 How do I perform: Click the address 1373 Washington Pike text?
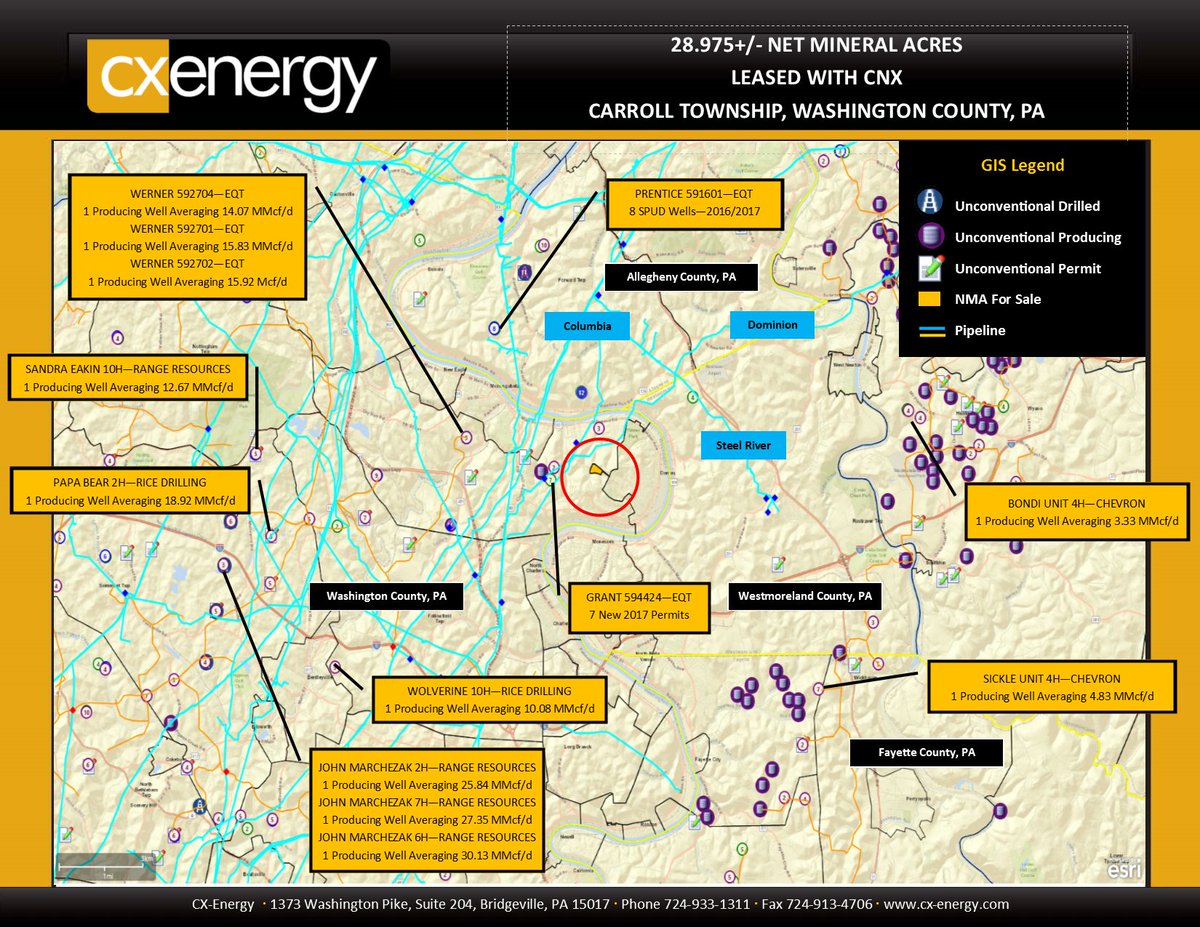343,904
